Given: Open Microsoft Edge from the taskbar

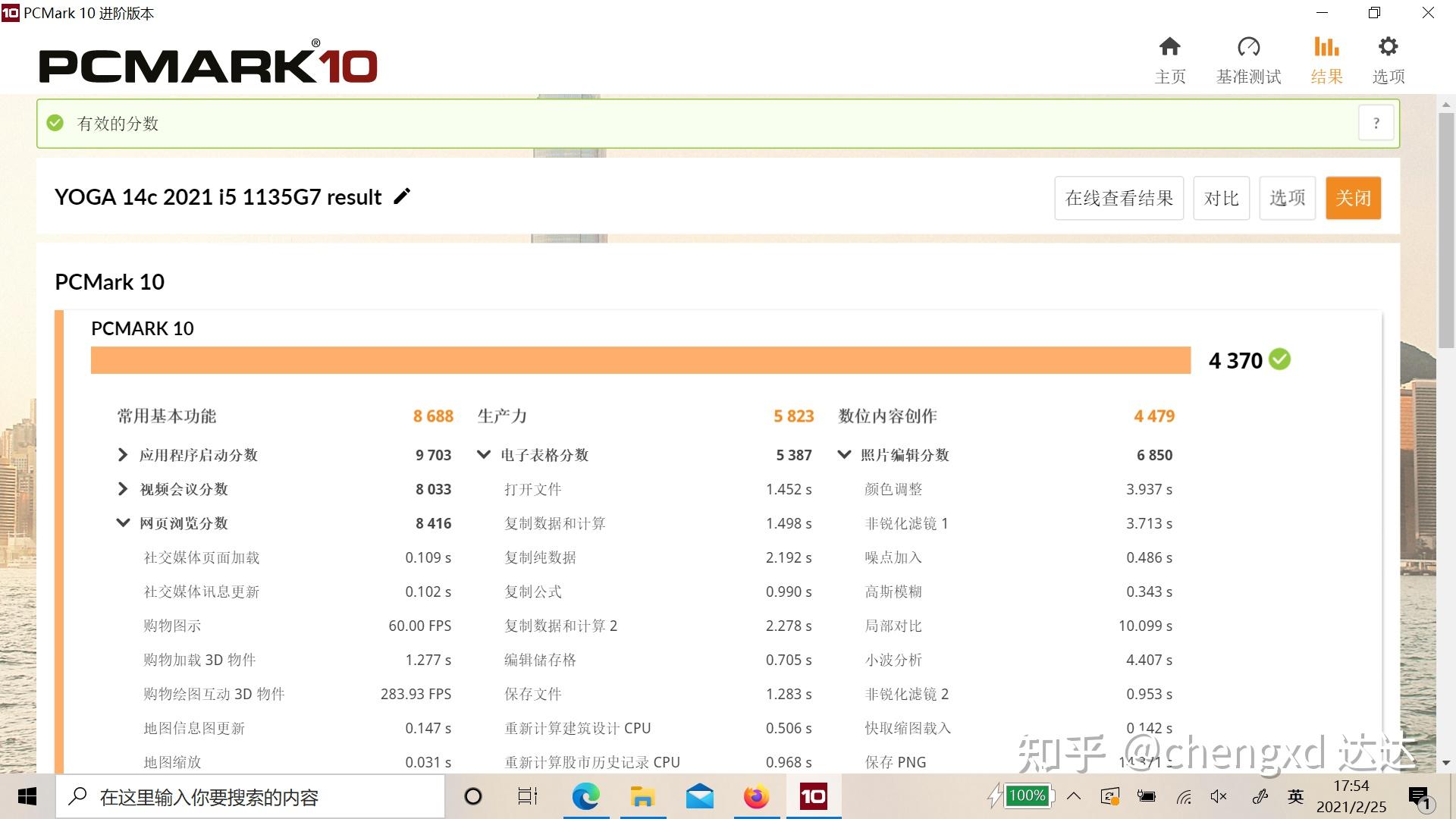Looking at the screenshot, I should click(585, 796).
